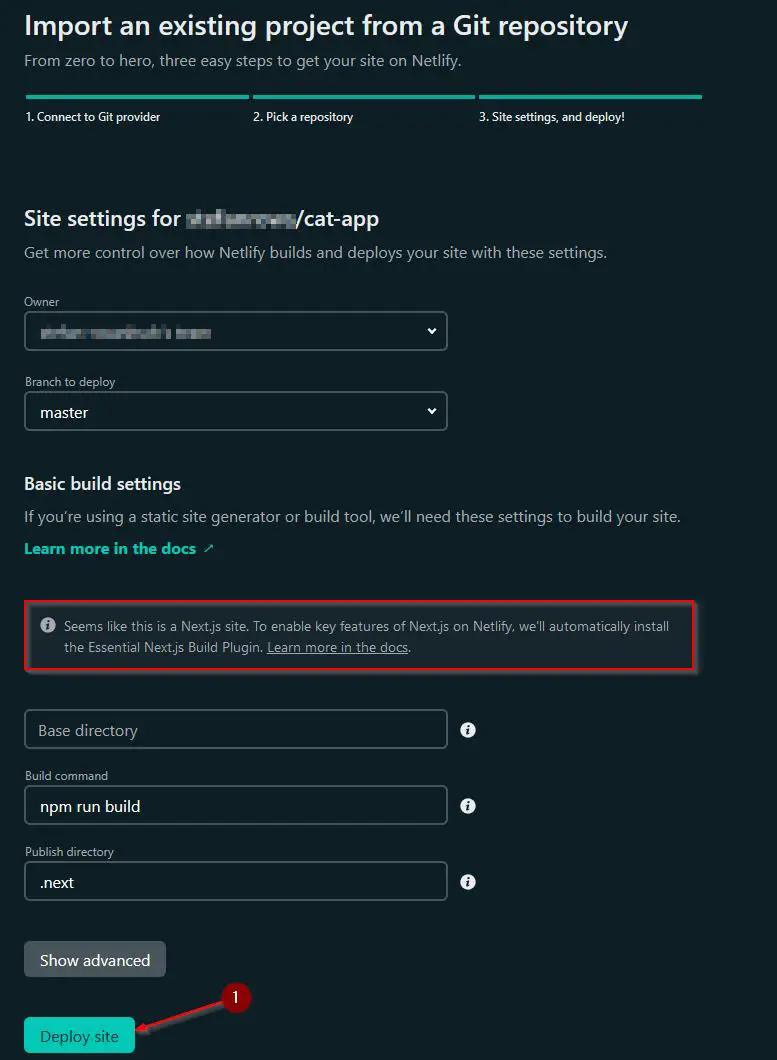
Task: Click the red numbered annotation marker 1
Action: tap(235, 997)
